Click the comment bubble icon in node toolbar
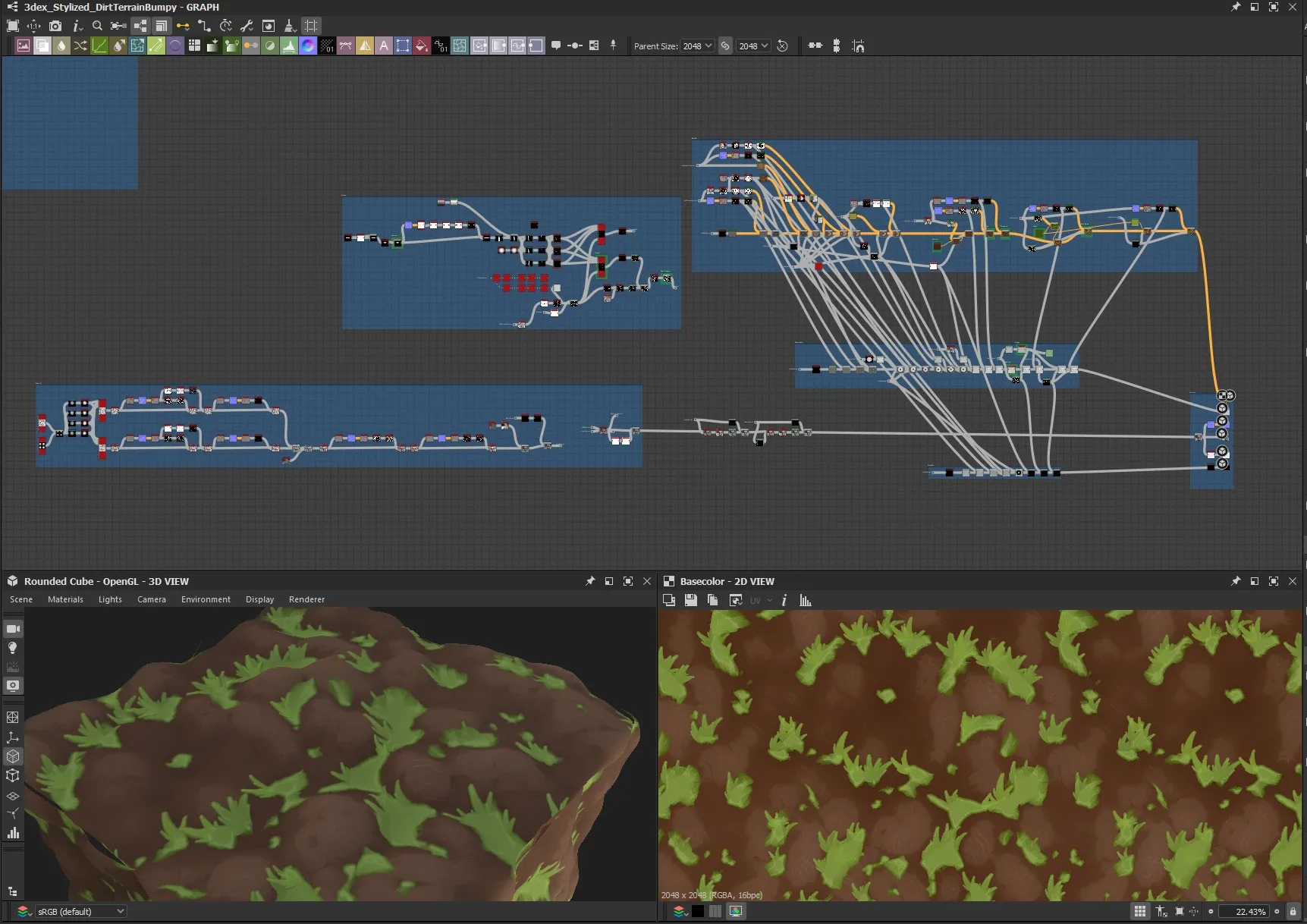The width and height of the screenshot is (1307, 924). coord(556,46)
